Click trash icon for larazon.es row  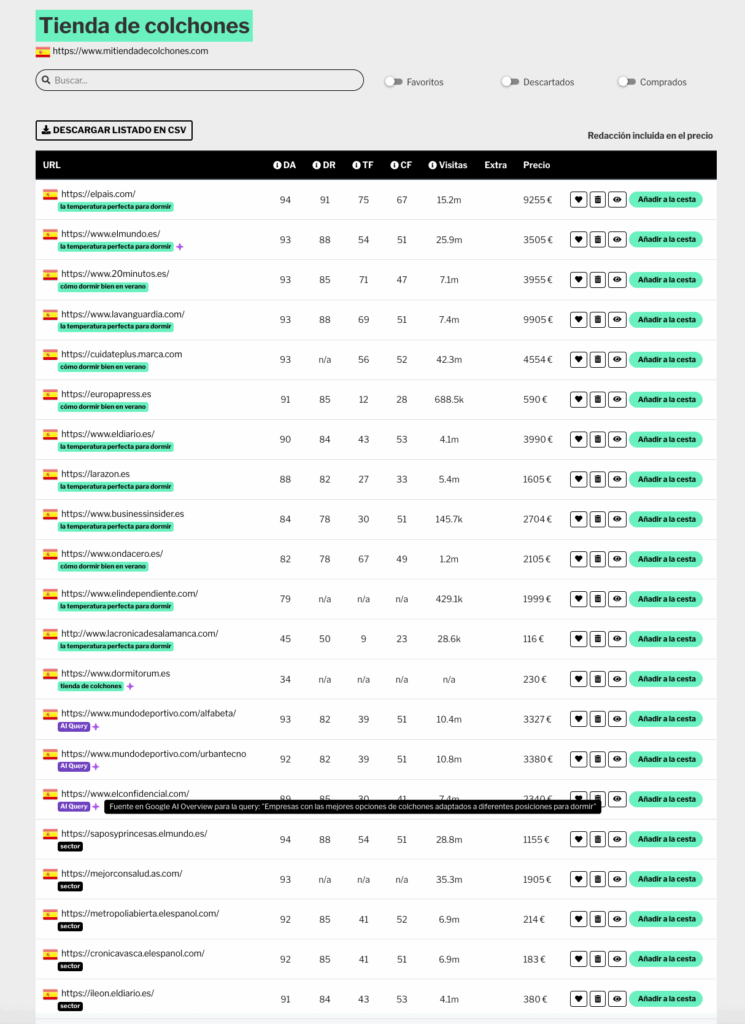coord(597,479)
